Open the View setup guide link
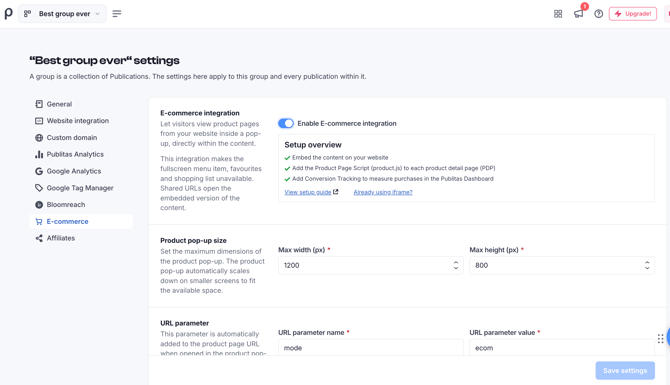The width and height of the screenshot is (670, 385). click(308, 192)
